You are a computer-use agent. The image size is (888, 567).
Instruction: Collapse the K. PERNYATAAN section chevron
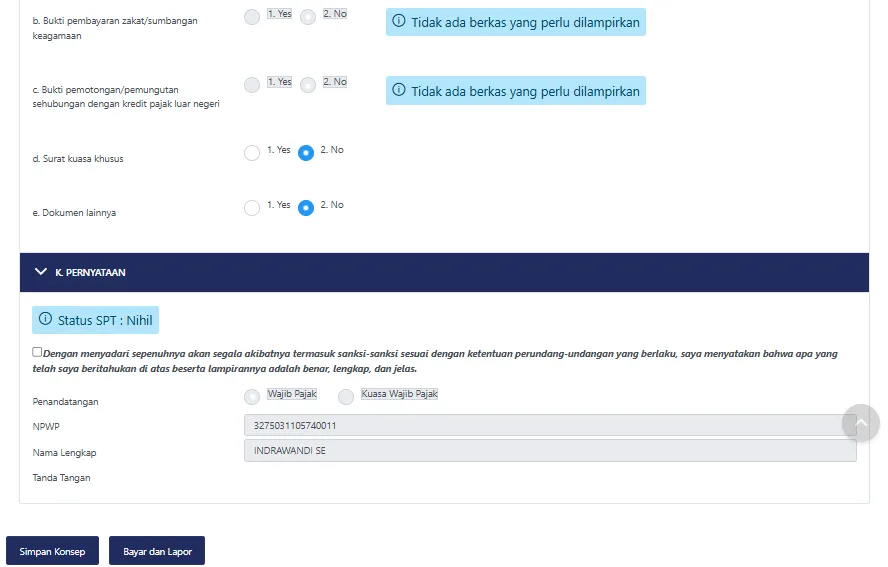(x=41, y=272)
